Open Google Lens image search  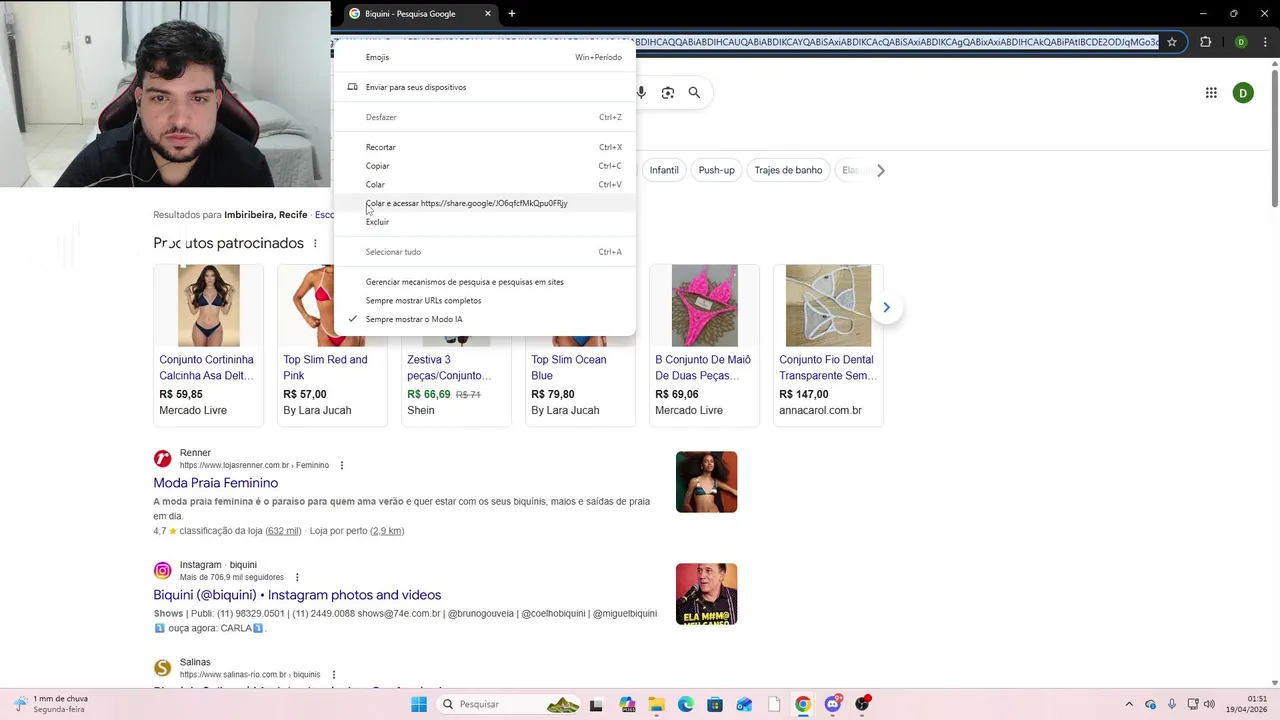point(668,92)
